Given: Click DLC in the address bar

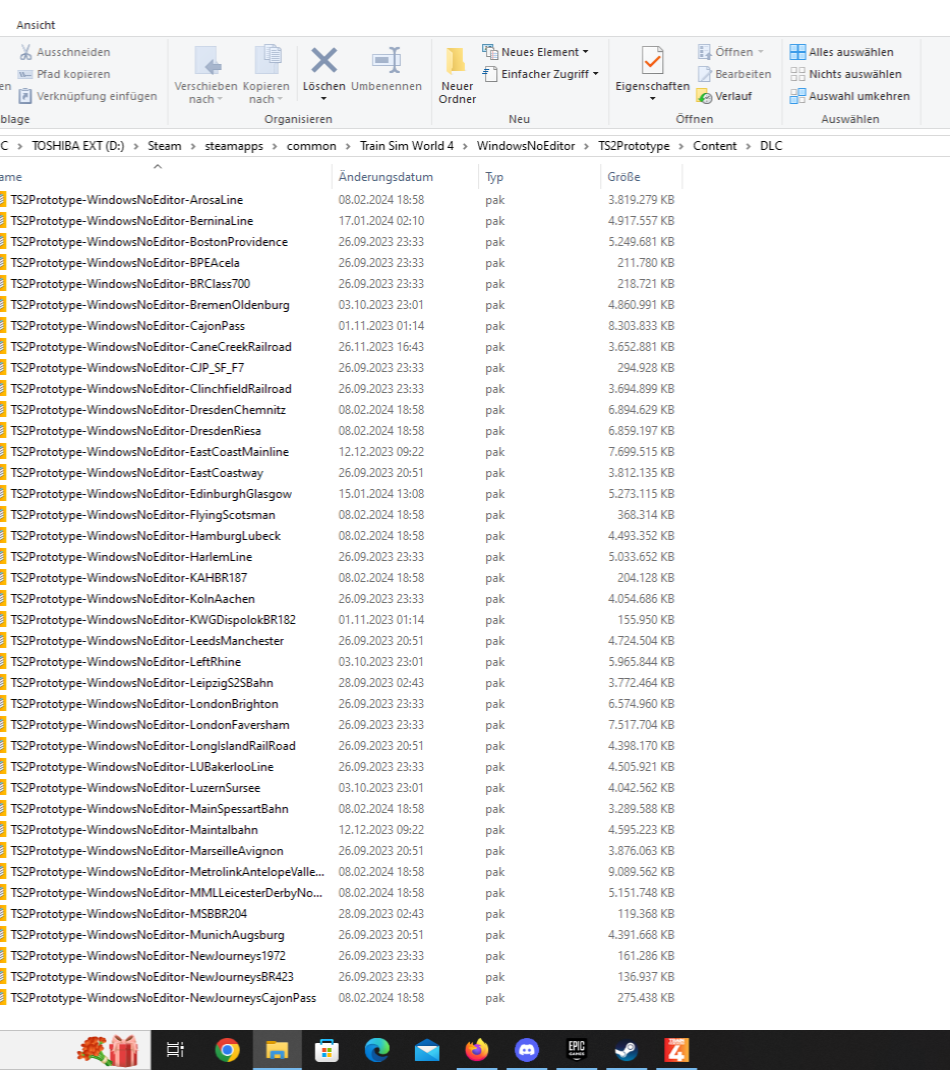Looking at the screenshot, I should point(771,146).
